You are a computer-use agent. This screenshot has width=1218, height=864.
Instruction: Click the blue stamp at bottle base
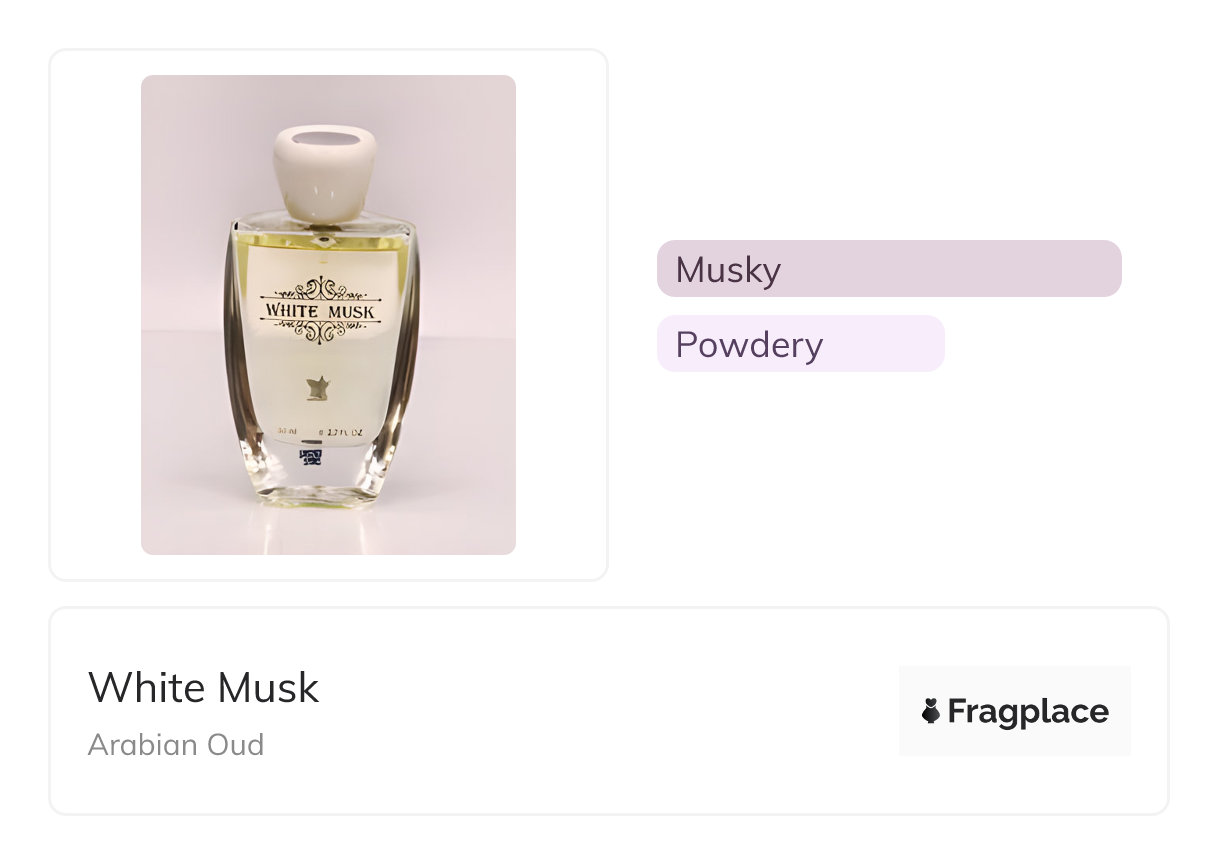(312, 459)
